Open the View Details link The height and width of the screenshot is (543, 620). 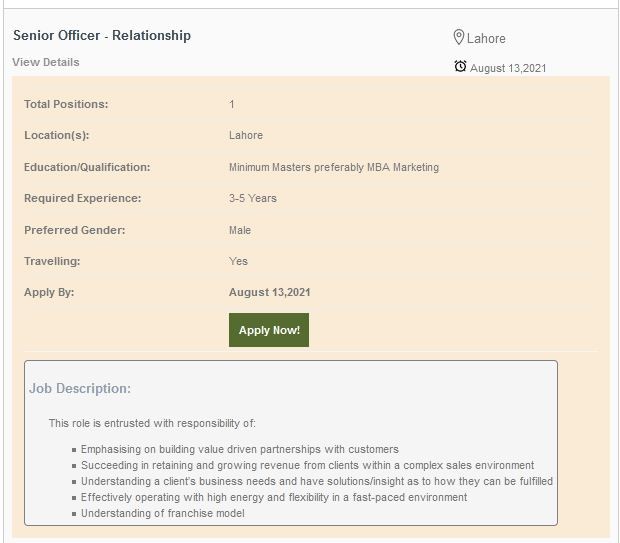pos(46,62)
